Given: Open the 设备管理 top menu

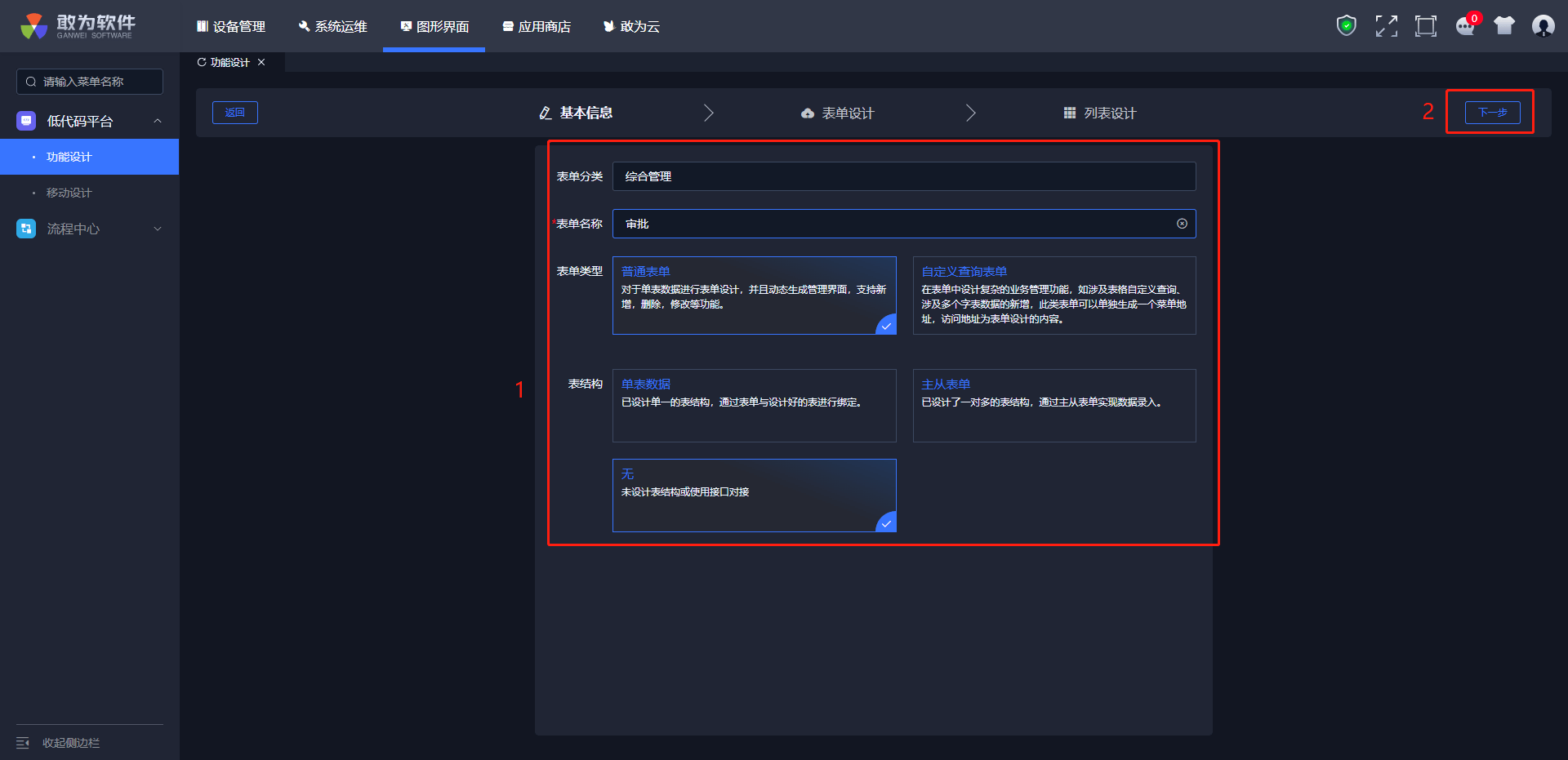Looking at the screenshot, I should [x=231, y=27].
